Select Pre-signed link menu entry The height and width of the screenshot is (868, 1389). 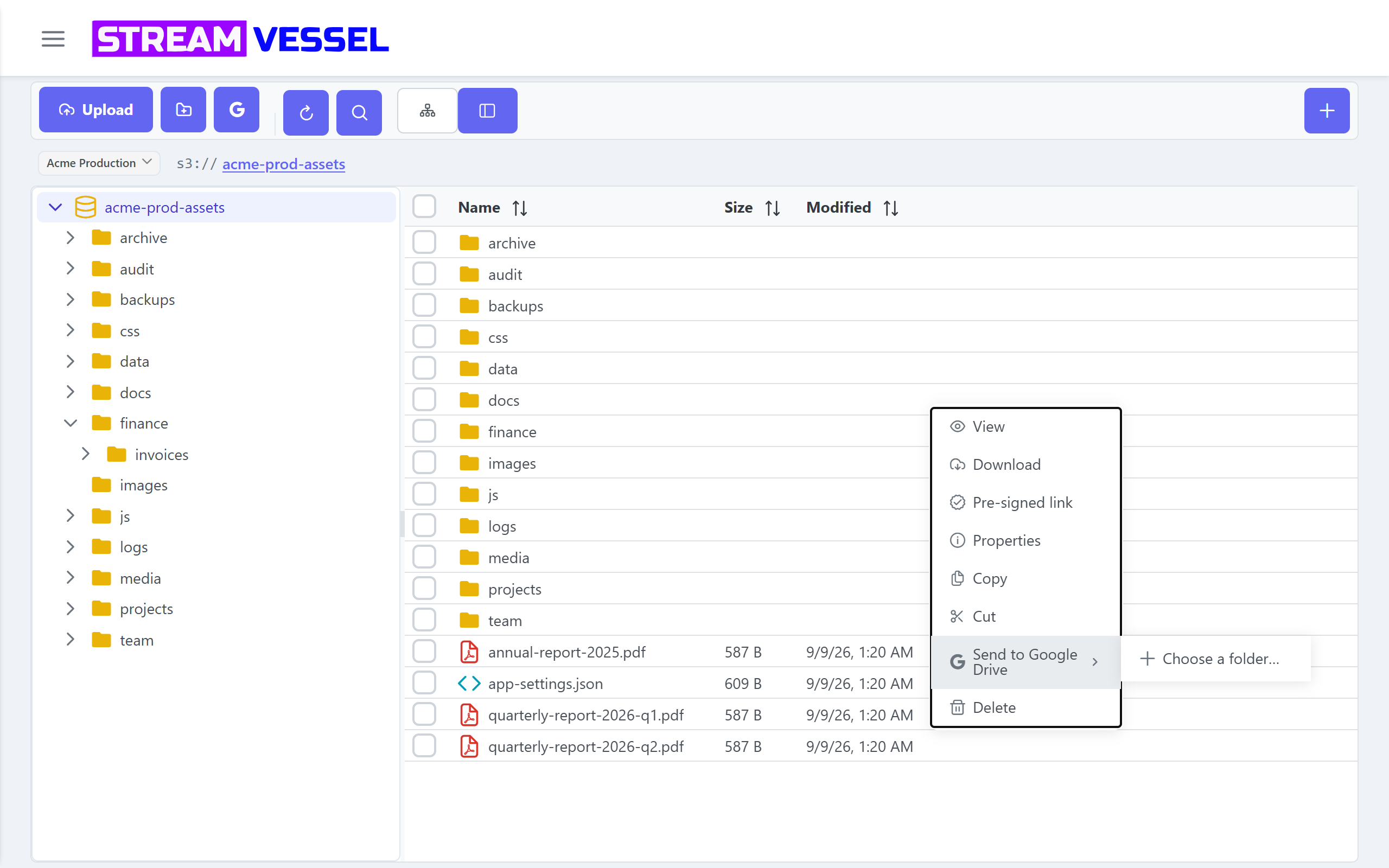[x=1025, y=502]
